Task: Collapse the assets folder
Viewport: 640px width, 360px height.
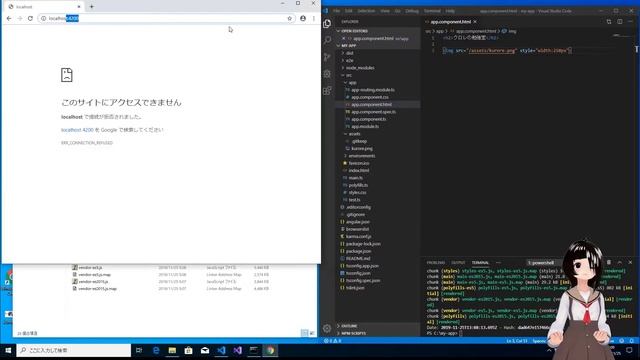Action: (354, 134)
